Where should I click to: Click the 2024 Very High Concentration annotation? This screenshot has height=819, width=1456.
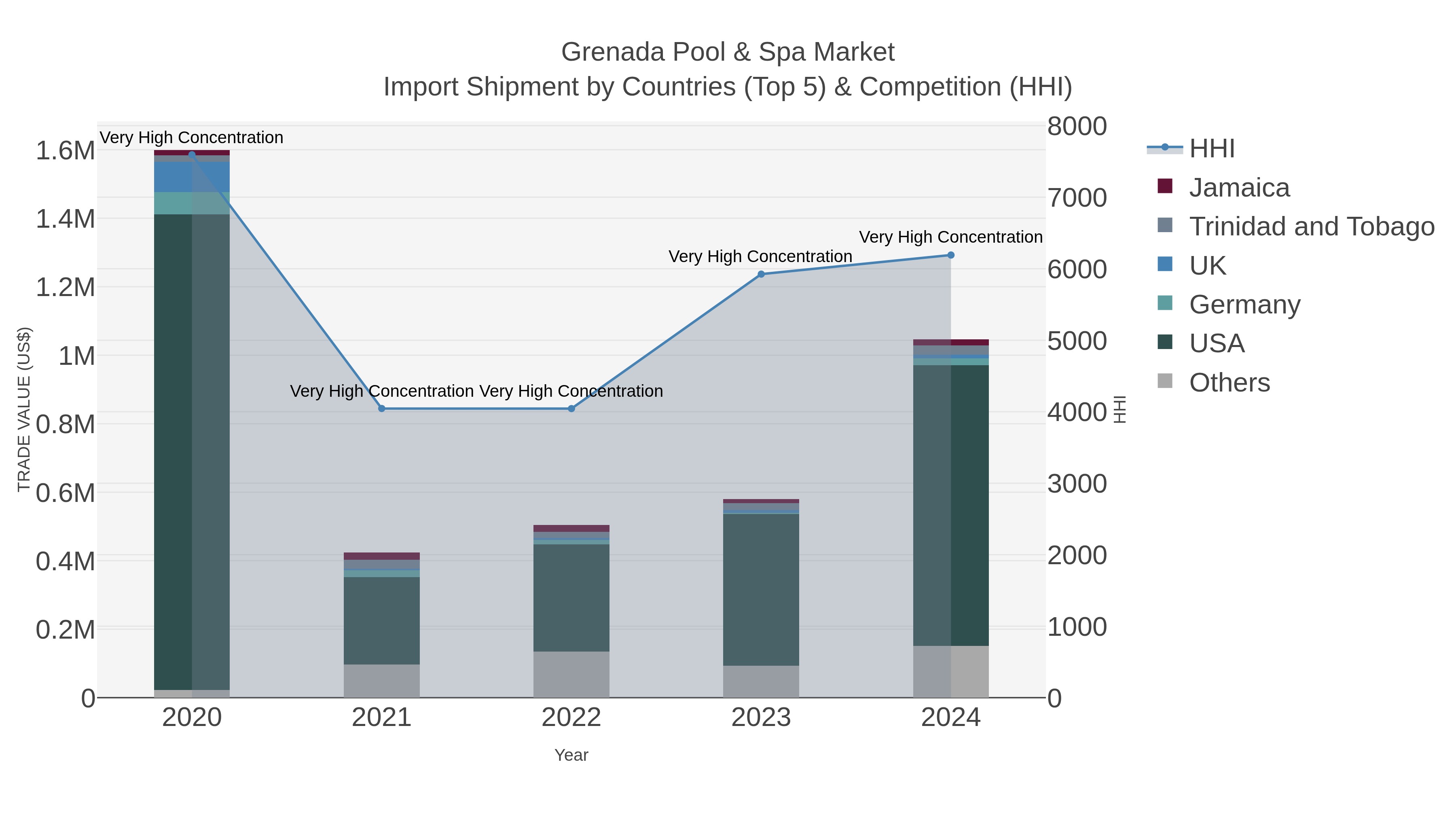pos(951,237)
